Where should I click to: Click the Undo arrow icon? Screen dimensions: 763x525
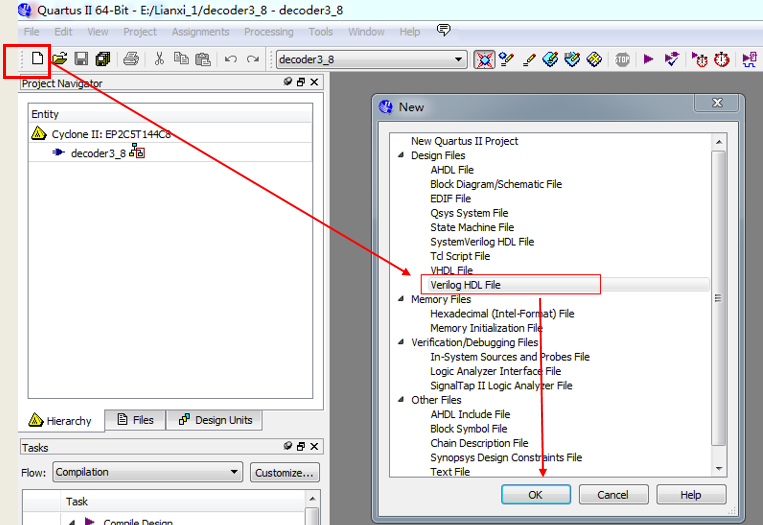pos(231,59)
